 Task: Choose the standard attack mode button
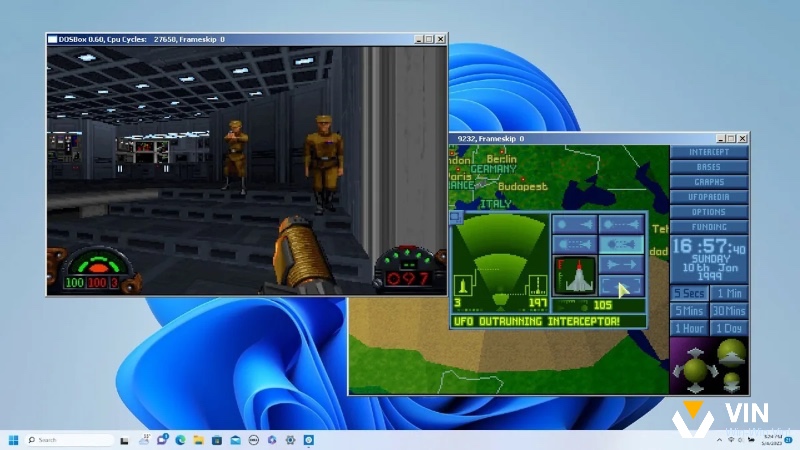(x=575, y=245)
